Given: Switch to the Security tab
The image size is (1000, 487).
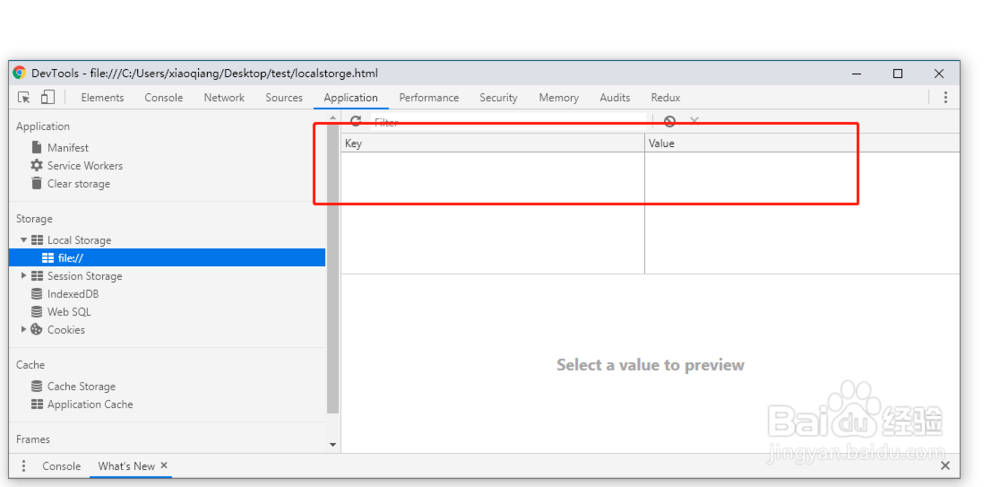Looking at the screenshot, I should 499,98.
